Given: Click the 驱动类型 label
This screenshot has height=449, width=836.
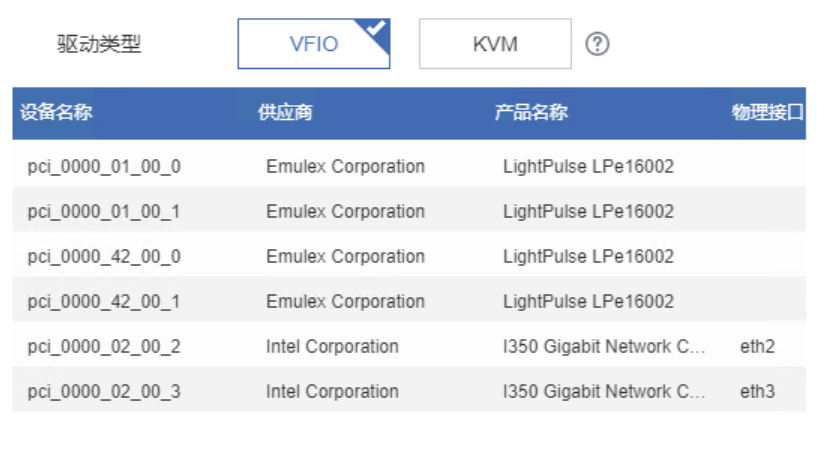Looking at the screenshot, I should (100, 45).
